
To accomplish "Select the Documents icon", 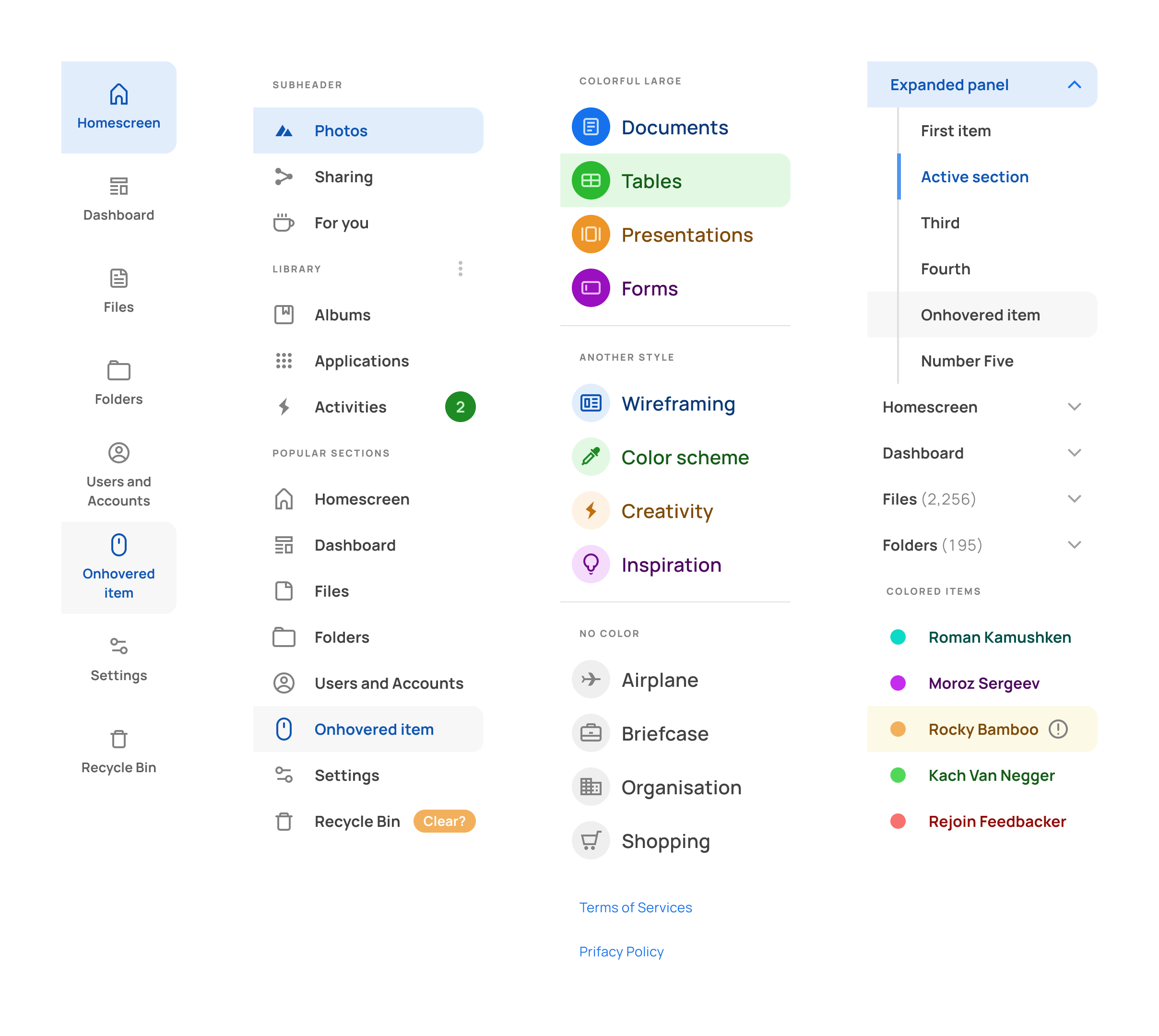I will click(x=591, y=126).
